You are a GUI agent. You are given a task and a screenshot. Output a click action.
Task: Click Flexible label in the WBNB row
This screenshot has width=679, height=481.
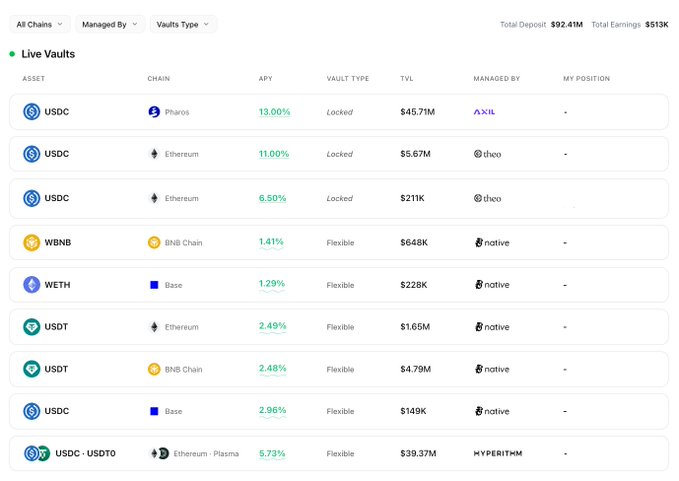[x=340, y=243]
